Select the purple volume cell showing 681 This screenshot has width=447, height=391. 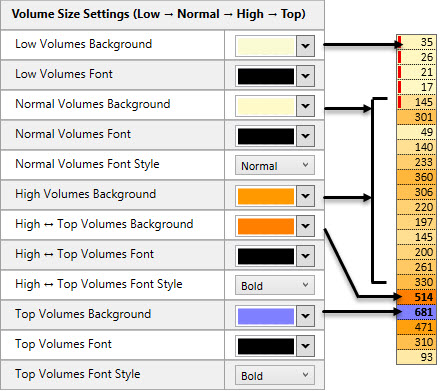pyautogui.click(x=416, y=312)
